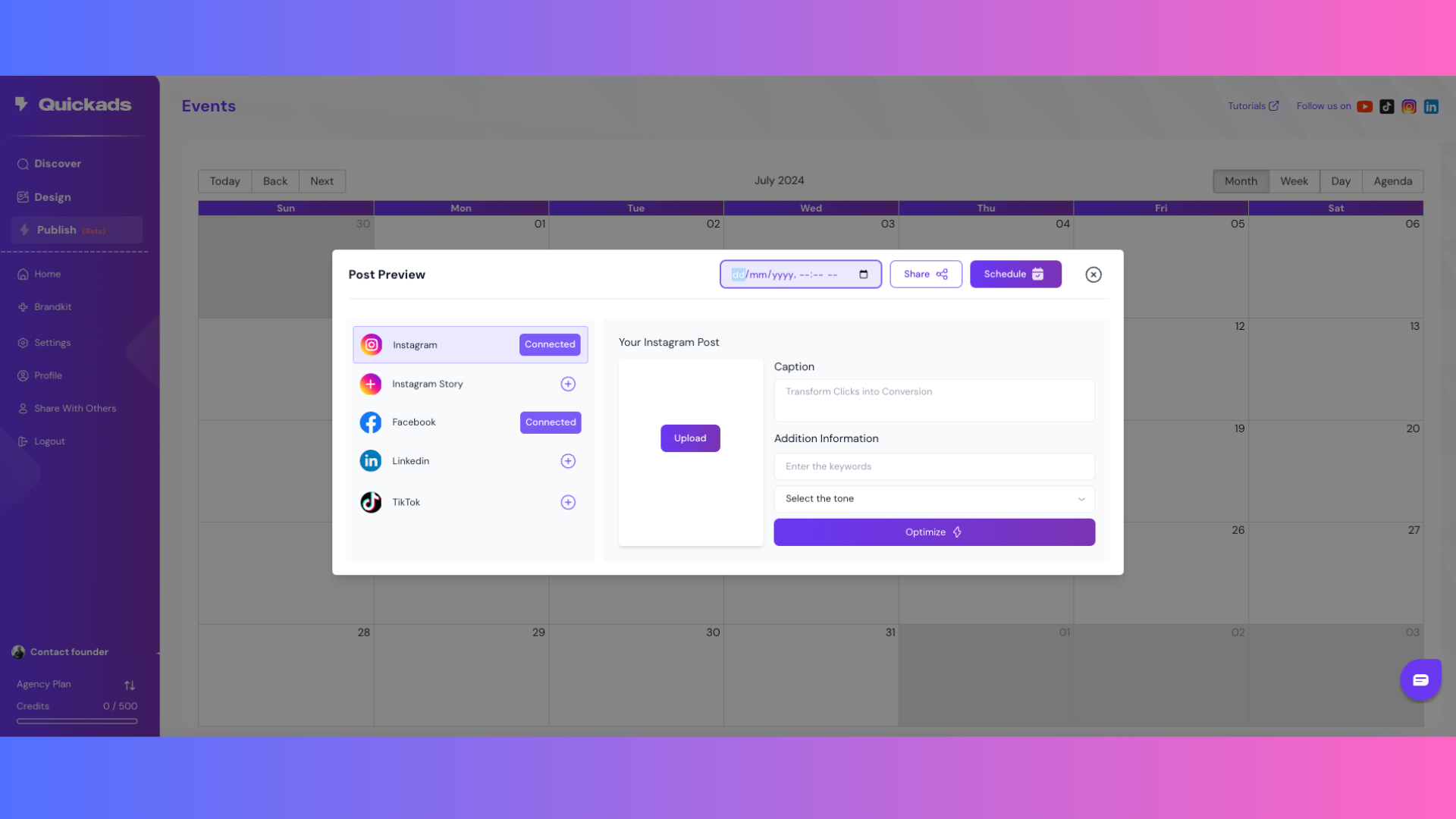Click the Facebook connected platform icon

click(x=370, y=422)
